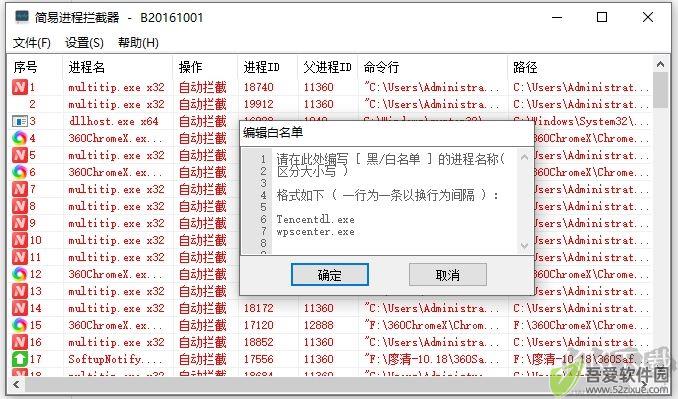Click the app icon in the title bar

click(22, 17)
